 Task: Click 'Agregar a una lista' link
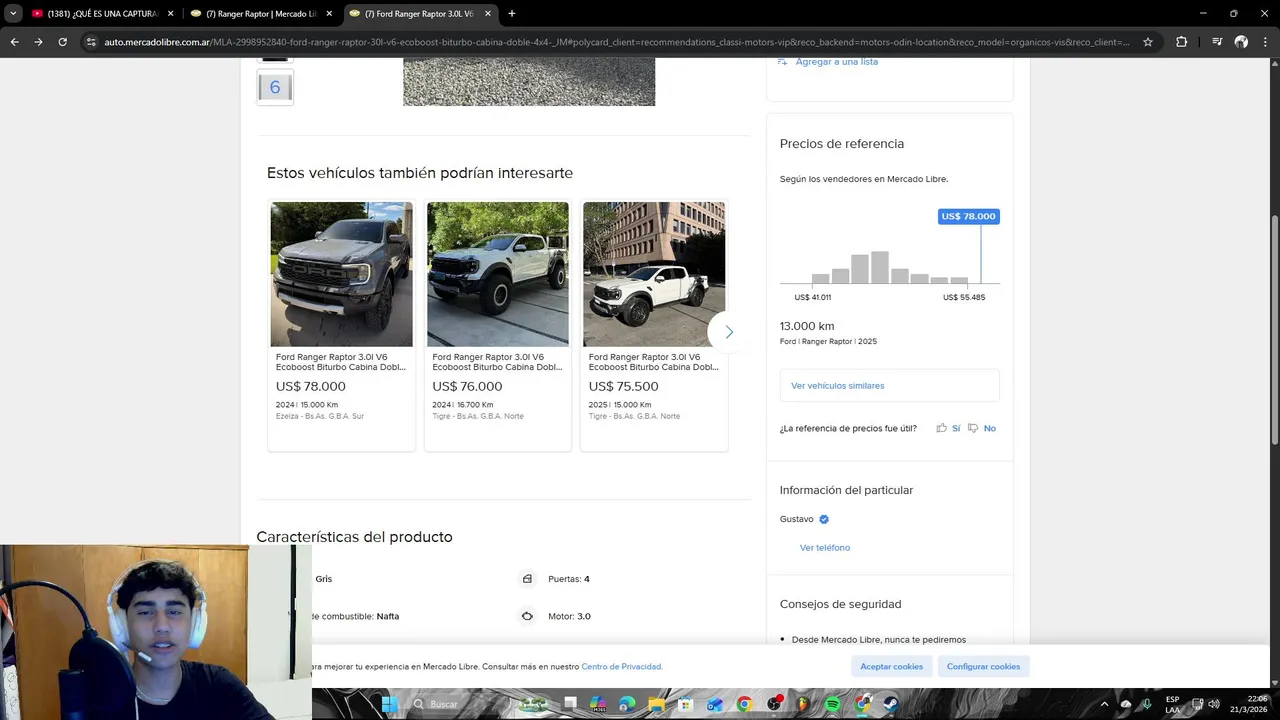coord(836,62)
